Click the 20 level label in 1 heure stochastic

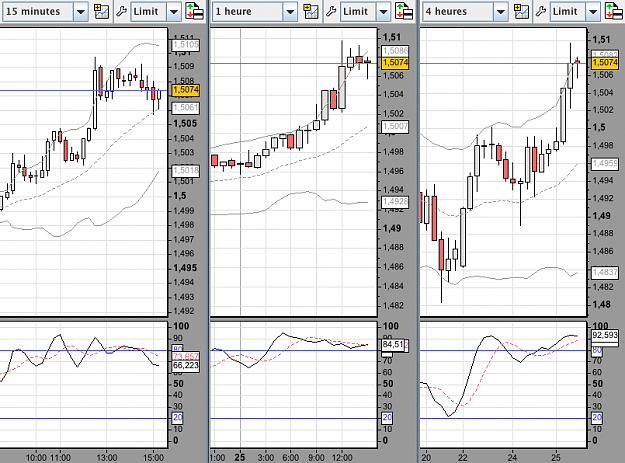click(387, 418)
